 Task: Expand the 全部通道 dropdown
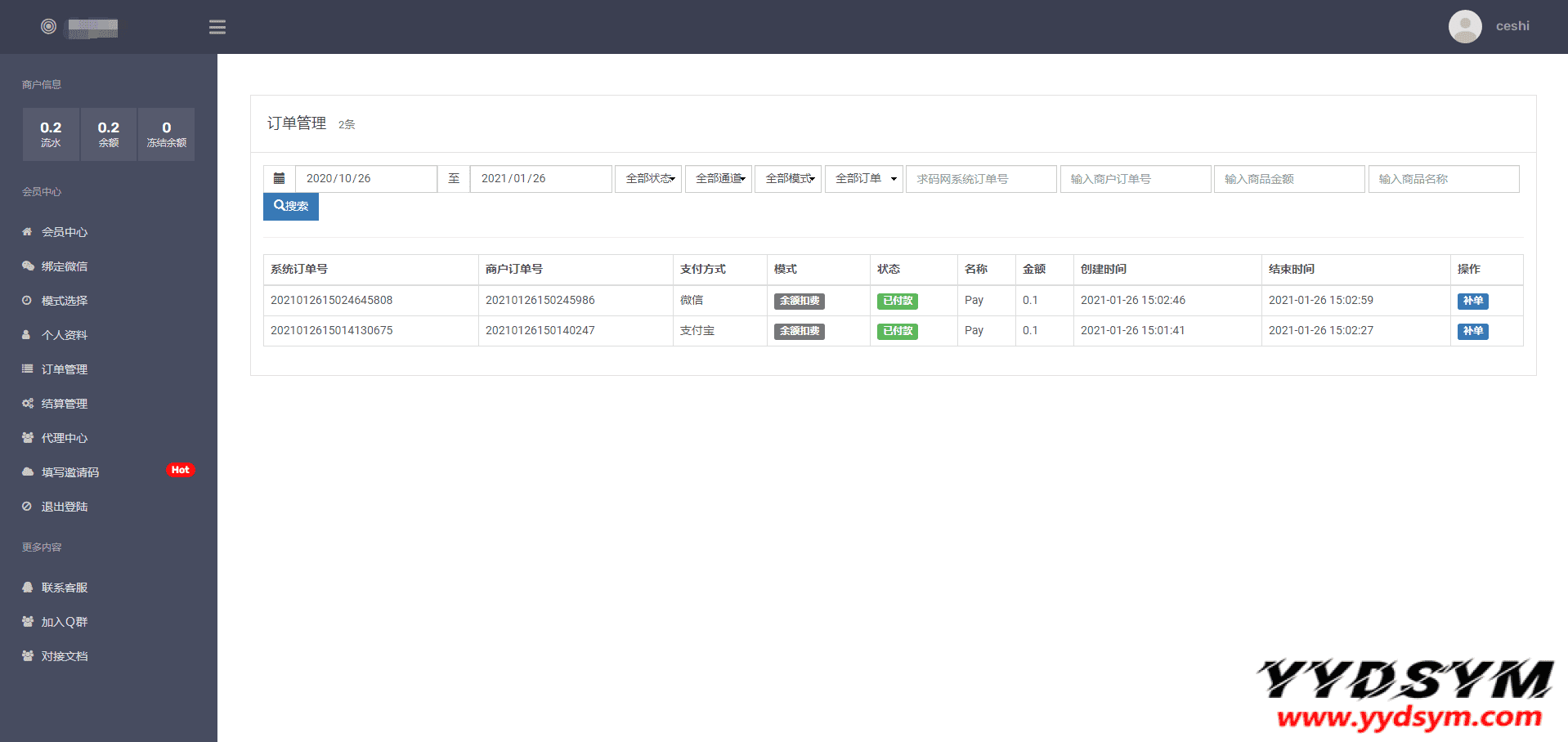(719, 179)
